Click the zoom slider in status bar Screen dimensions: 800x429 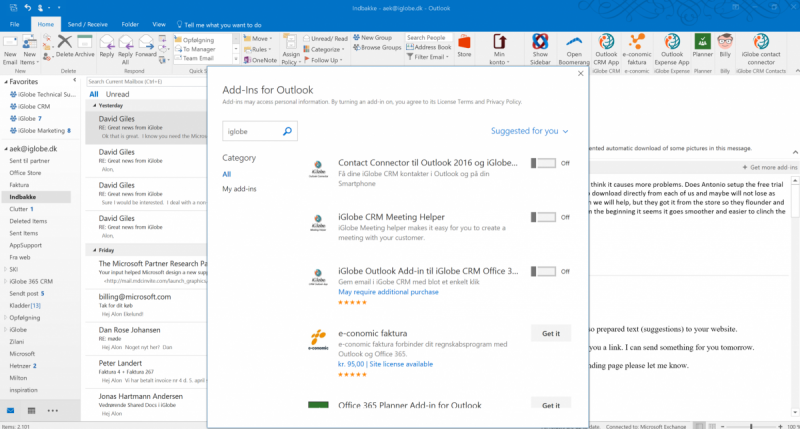pyautogui.click(x=751, y=426)
